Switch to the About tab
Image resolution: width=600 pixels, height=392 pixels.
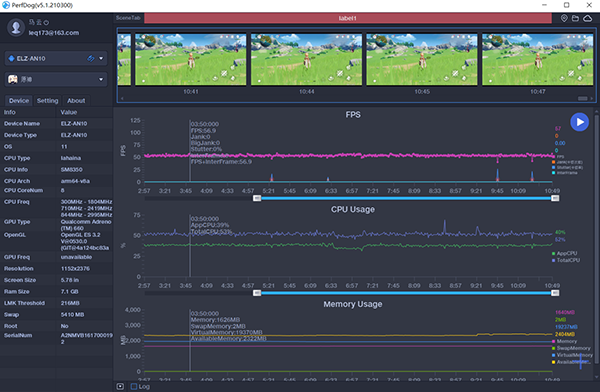tap(76, 100)
